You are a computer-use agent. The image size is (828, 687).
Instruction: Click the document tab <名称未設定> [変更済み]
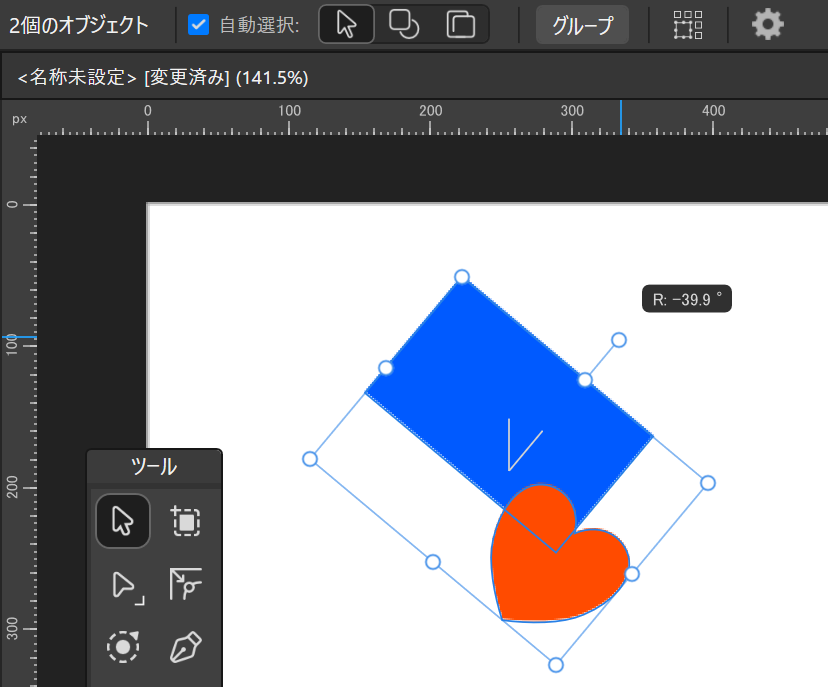[x=163, y=78]
